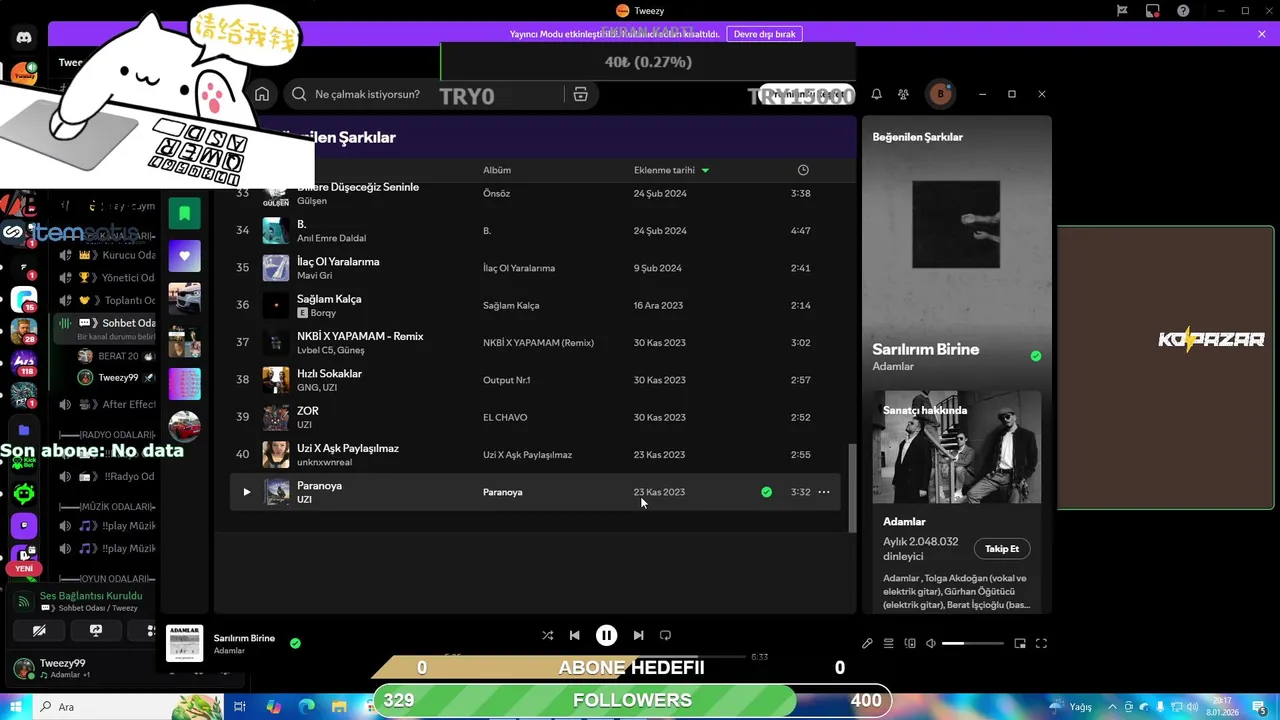The height and width of the screenshot is (720, 1280).
Task: Click the song list vertical scrollbar
Action: (852, 488)
